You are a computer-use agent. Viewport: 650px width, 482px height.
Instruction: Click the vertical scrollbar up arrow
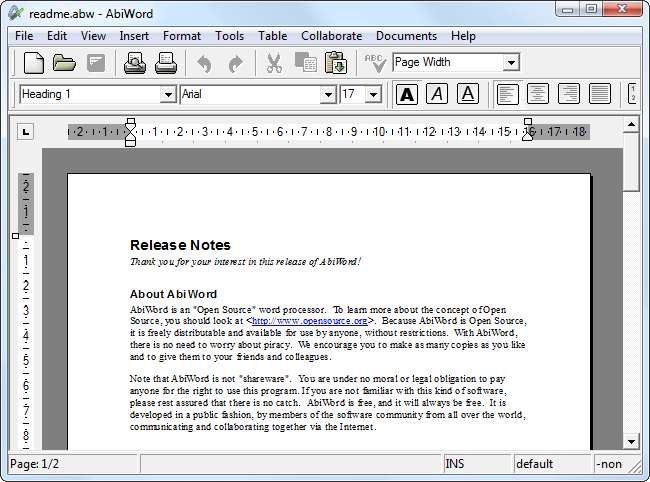631,124
